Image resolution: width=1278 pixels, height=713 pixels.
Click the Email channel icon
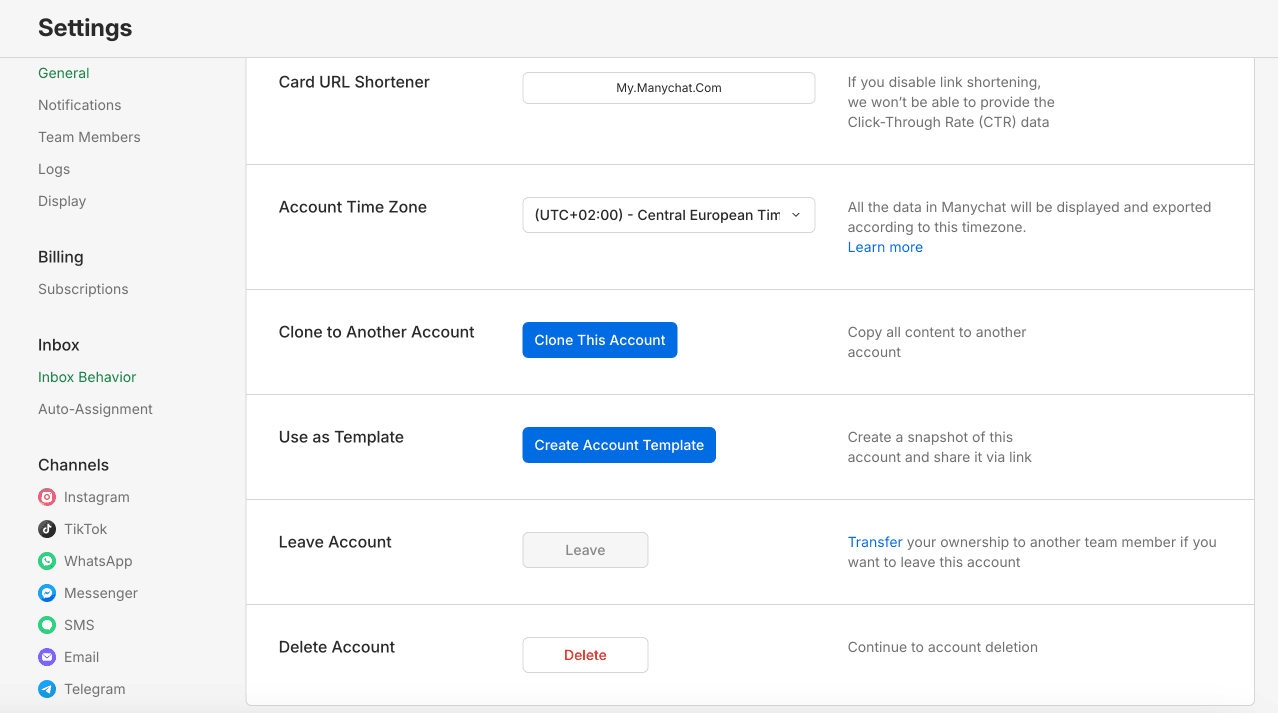click(47, 657)
